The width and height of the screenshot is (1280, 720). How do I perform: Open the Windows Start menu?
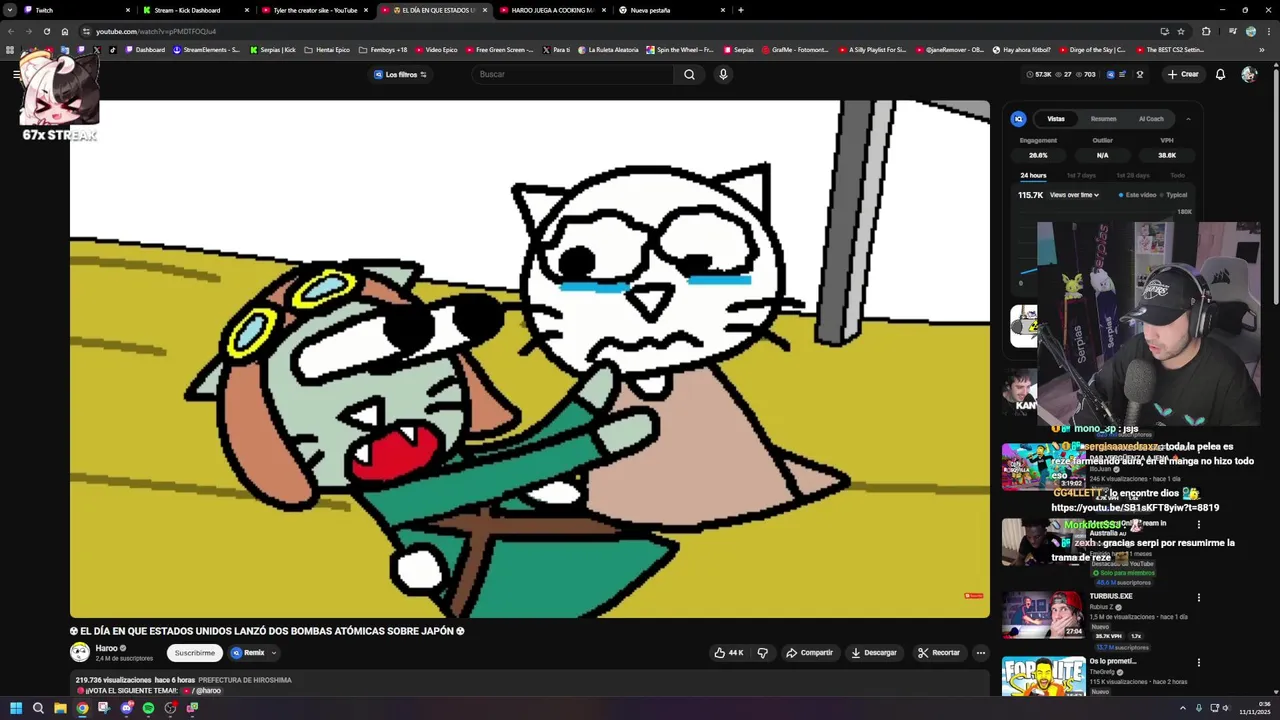pos(16,708)
